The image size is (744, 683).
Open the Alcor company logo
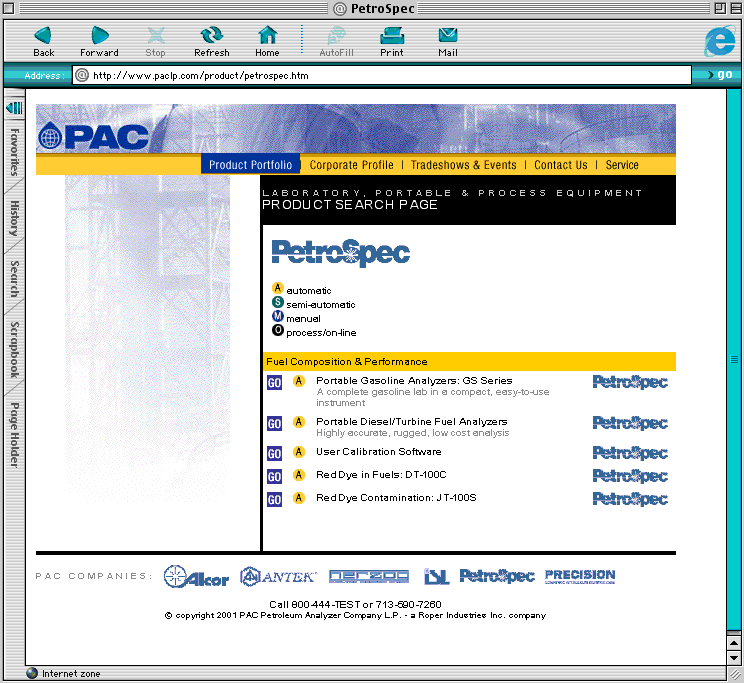point(196,577)
